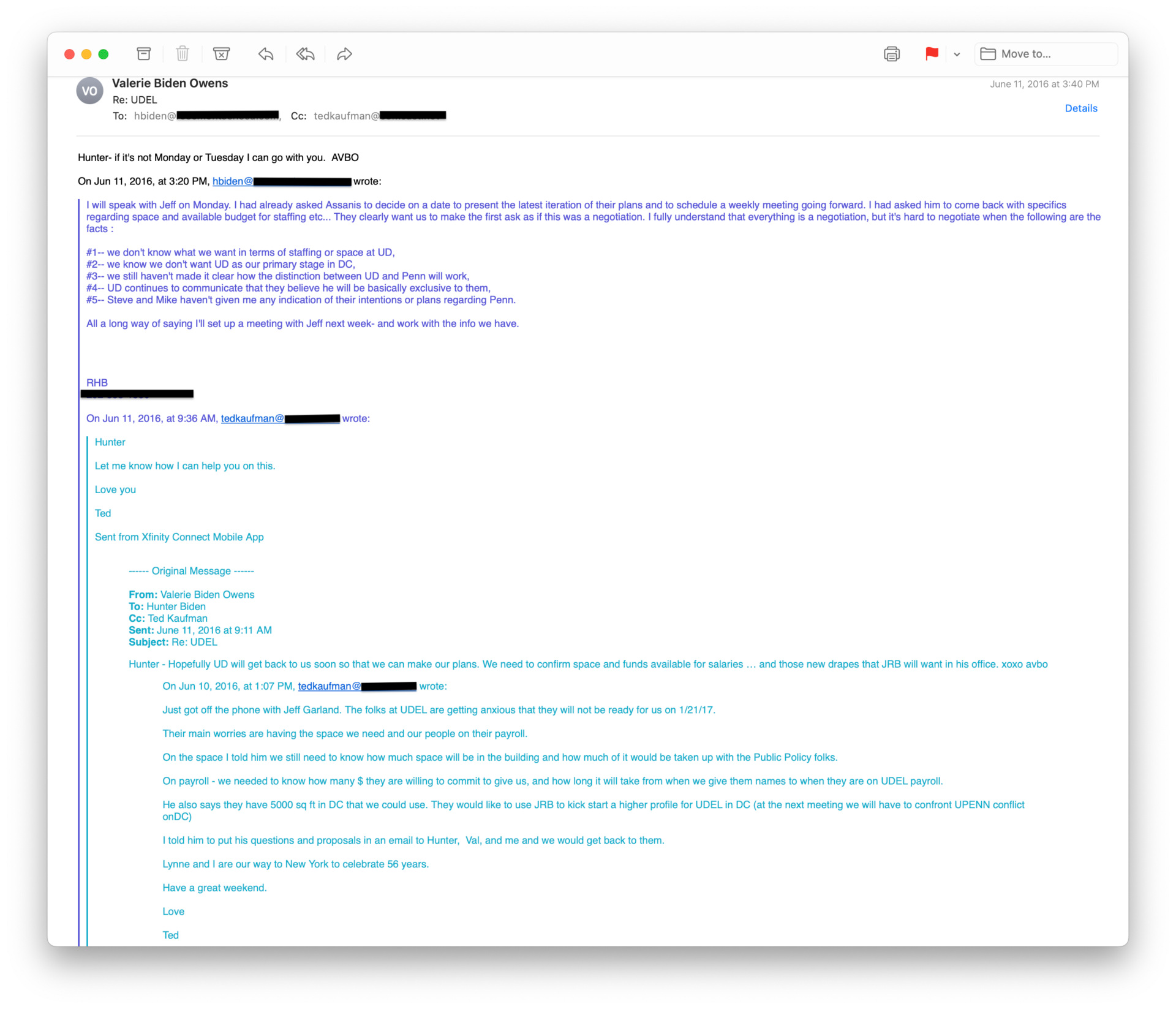Minimize the window with yellow button
This screenshot has height=1009, width=1176.
pyautogui.click(x=86, y=55)
